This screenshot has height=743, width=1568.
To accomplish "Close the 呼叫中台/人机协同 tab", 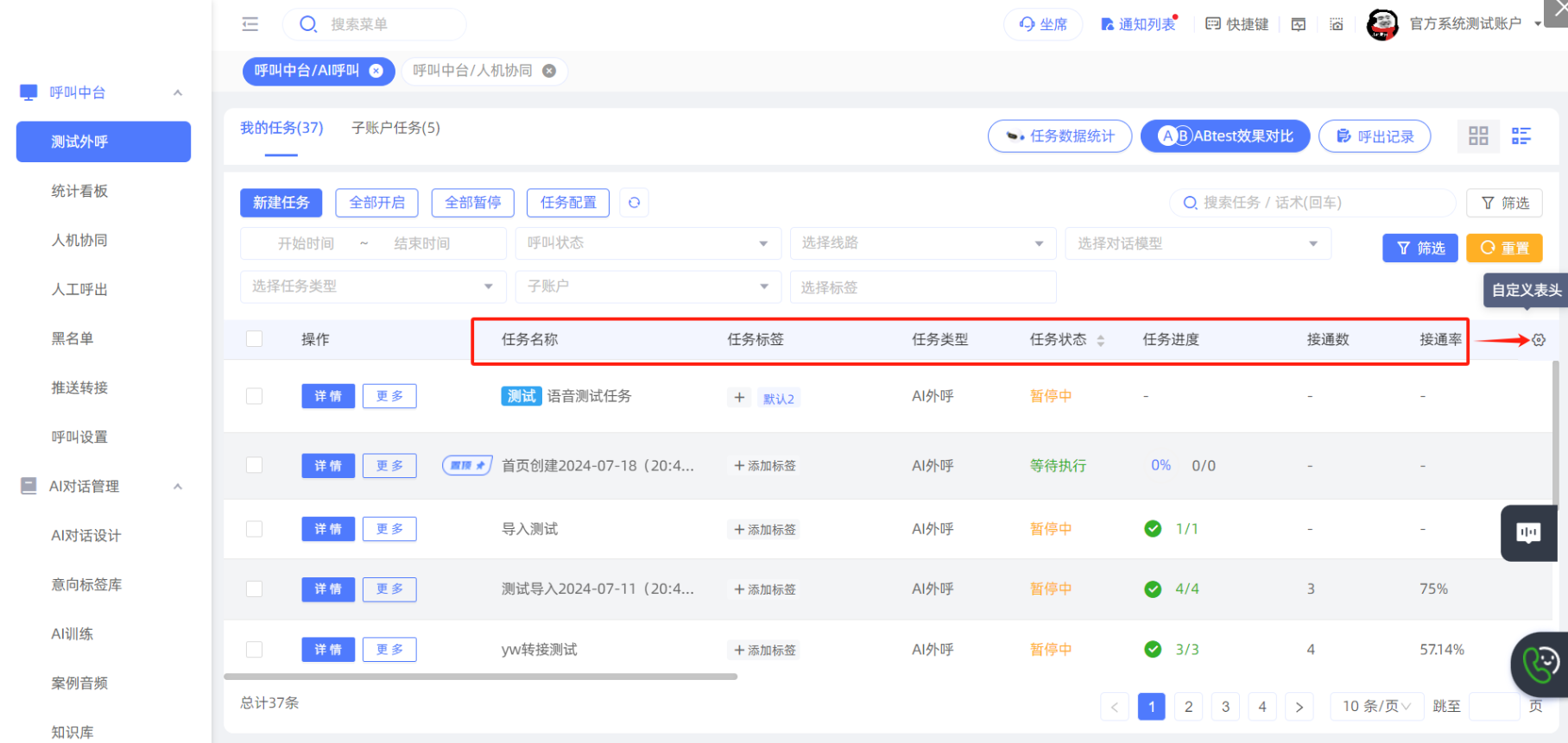I will pyautogui.click(x=549, y=71).
